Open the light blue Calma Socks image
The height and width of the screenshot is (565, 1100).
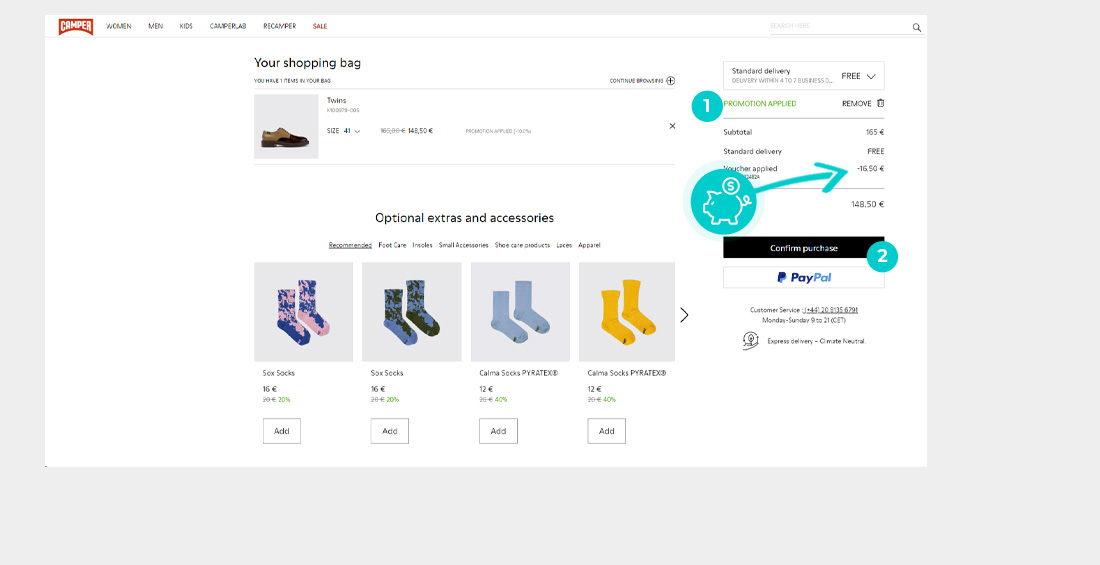pos(521,312)
